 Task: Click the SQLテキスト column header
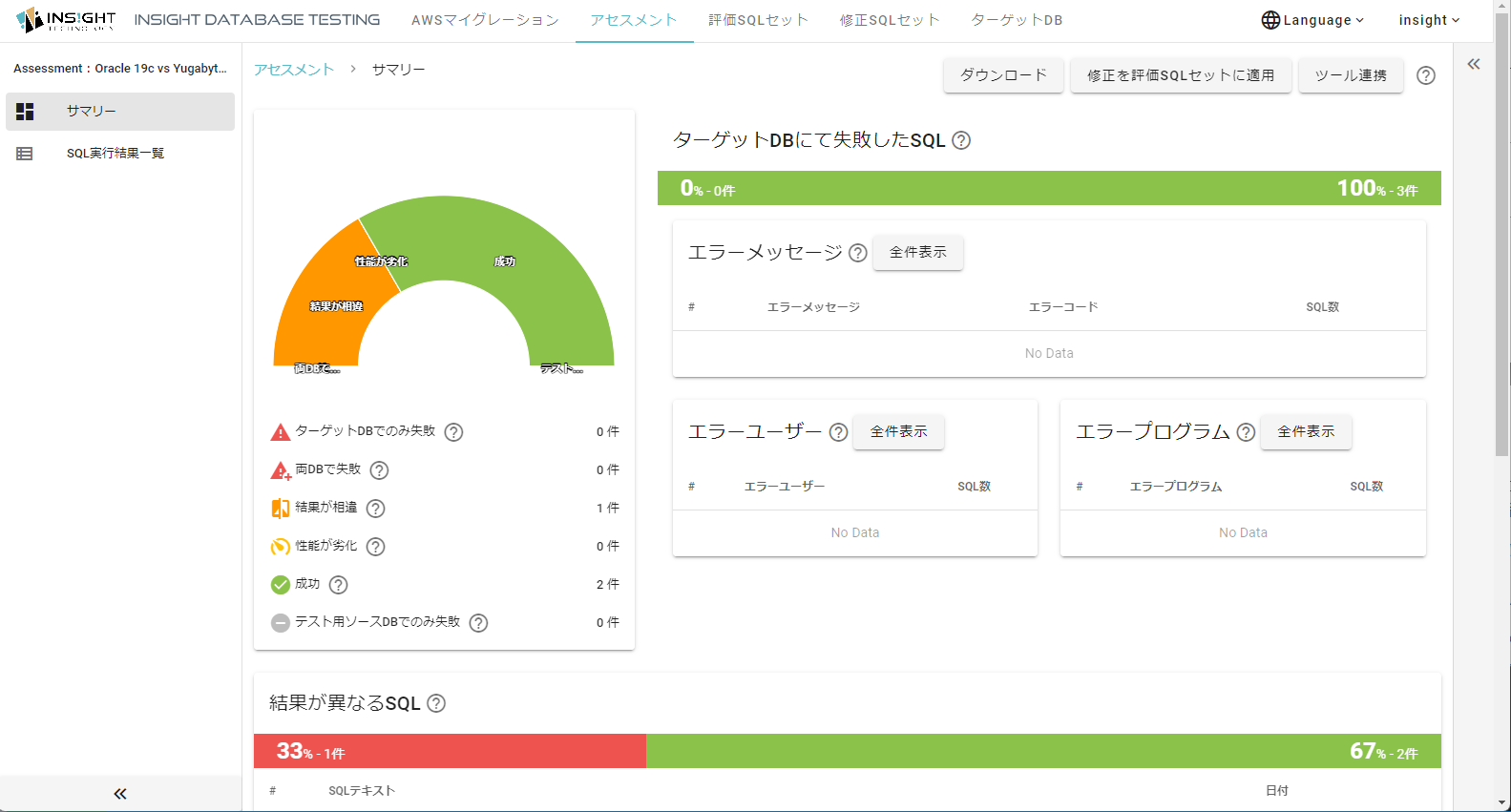(362, 791)
